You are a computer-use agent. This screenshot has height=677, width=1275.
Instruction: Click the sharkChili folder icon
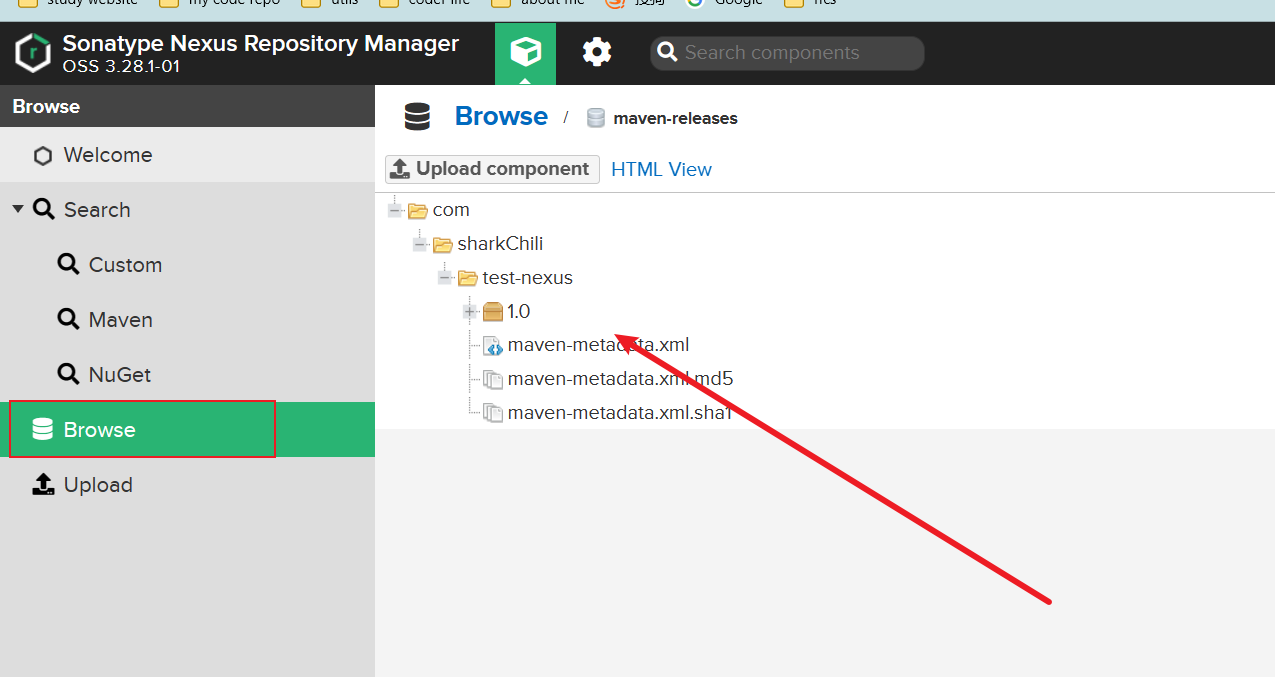442,244
